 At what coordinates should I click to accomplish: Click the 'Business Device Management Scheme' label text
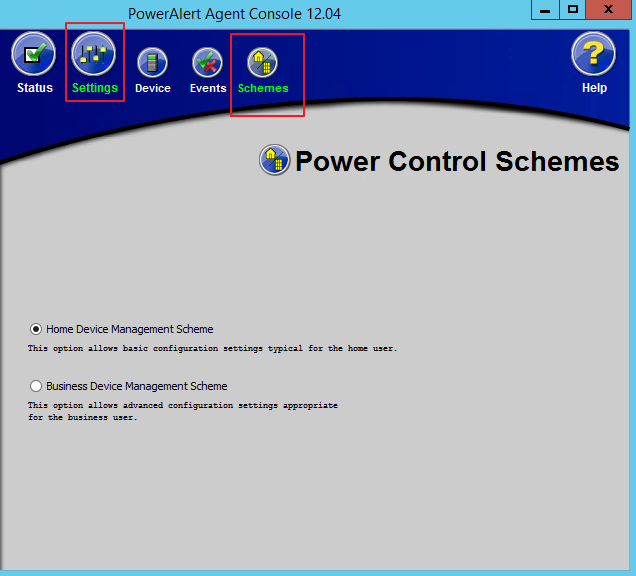tap(137, 386)
